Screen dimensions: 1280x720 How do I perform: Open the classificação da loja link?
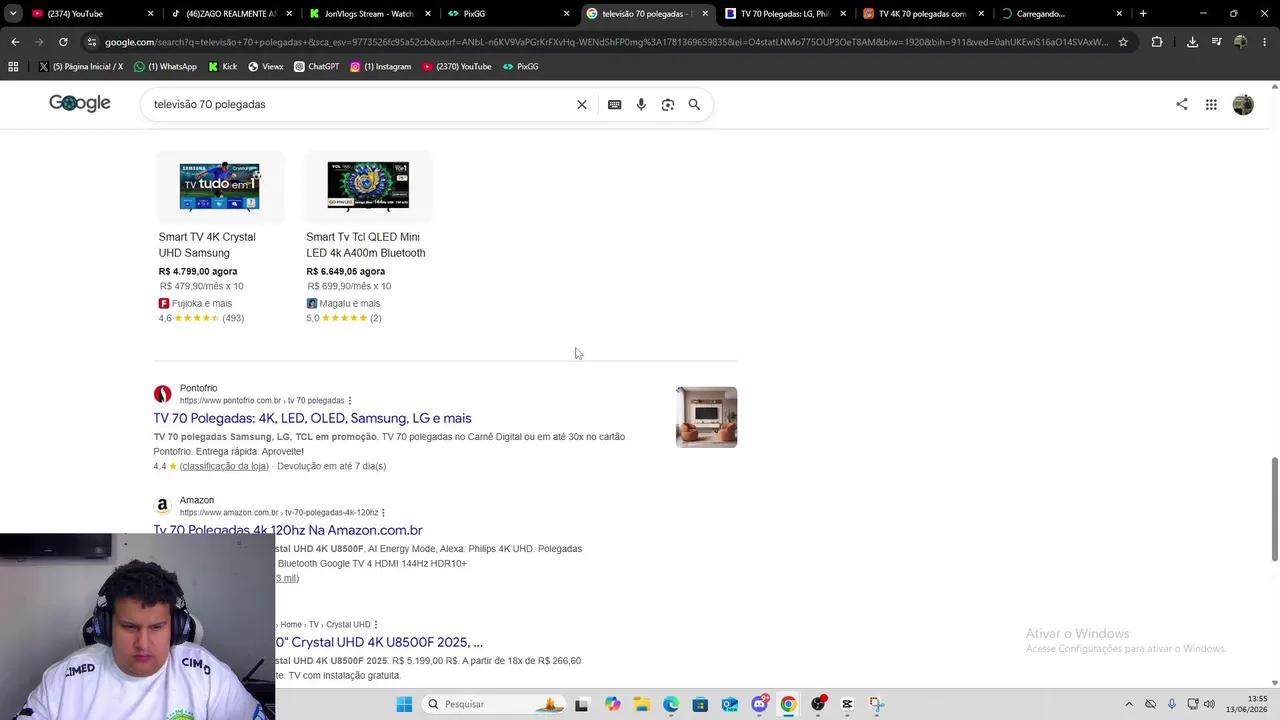pos(224,466)
